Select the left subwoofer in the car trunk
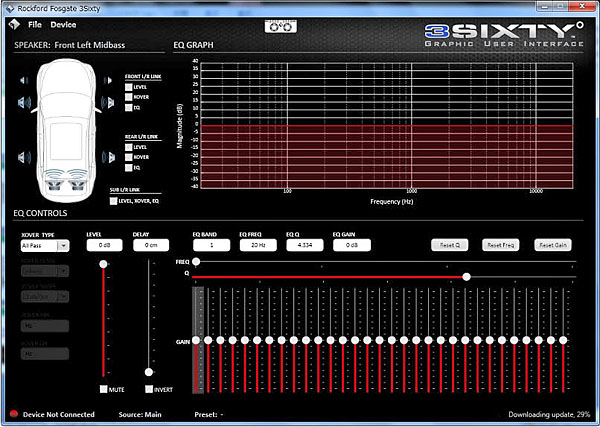 (54, 181)
